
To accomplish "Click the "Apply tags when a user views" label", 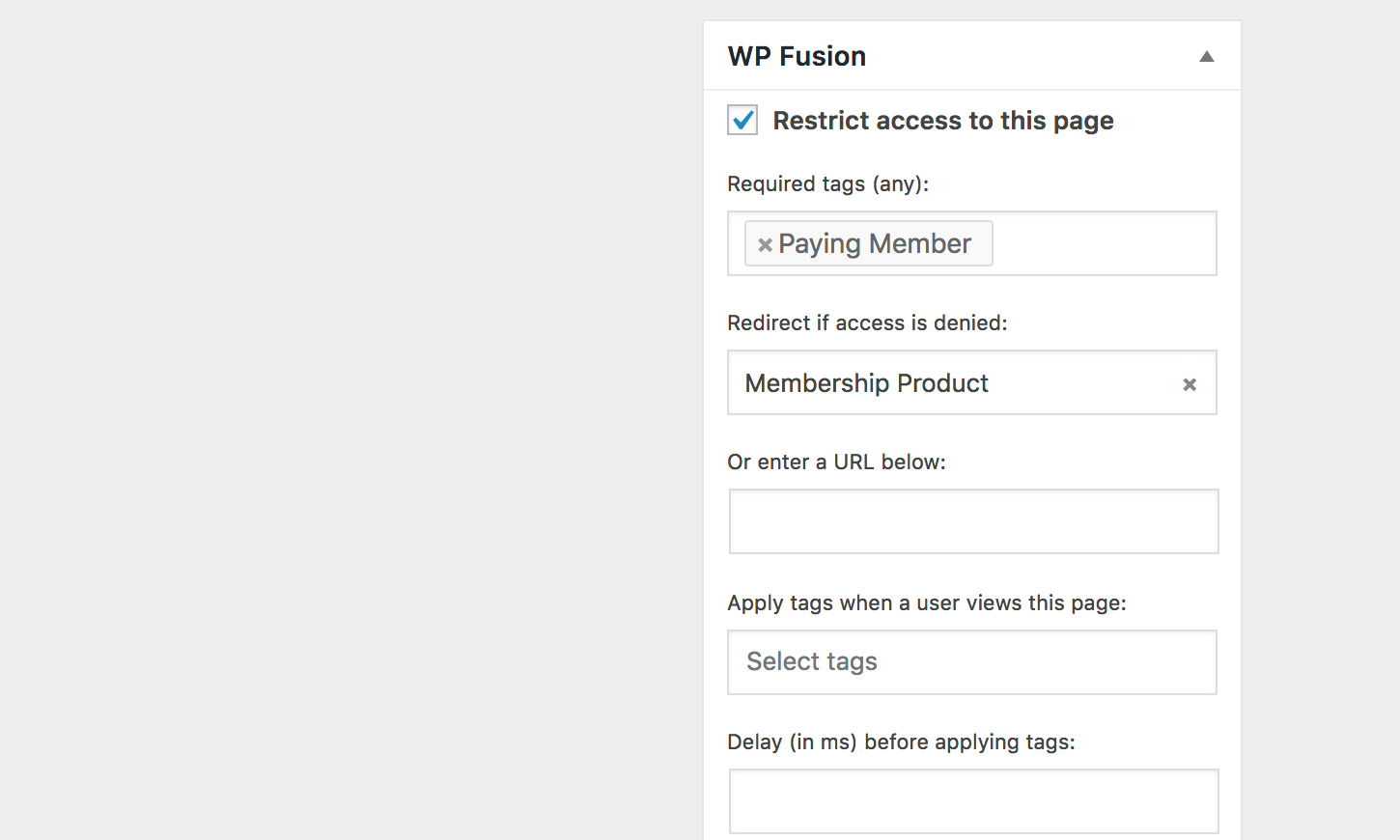I will pyautogui.click(x=926, y=602).
